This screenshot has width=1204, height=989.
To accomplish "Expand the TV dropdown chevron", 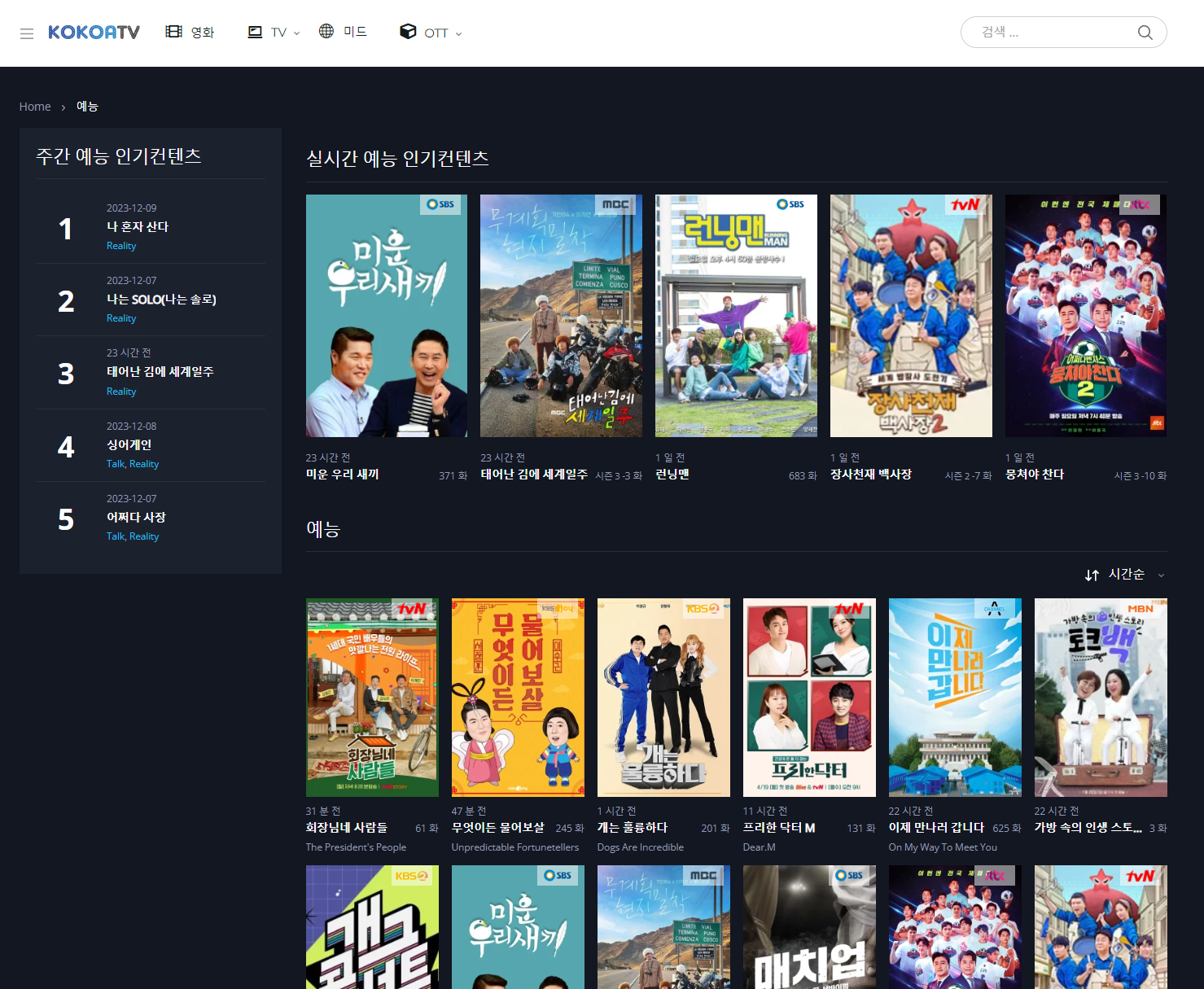I will pyautogui.click(x=296, y=33).
